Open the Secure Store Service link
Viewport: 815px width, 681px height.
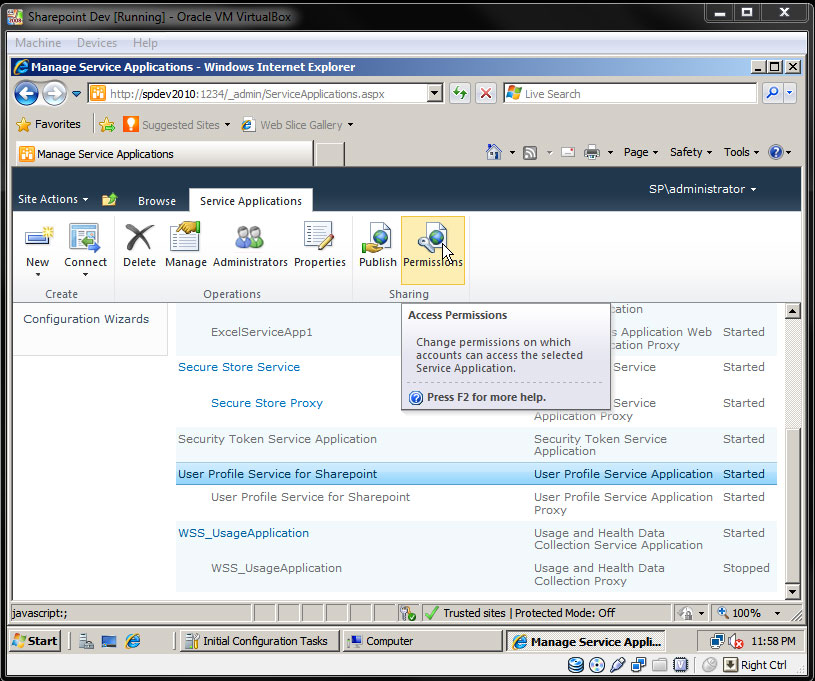pos(239,367)
